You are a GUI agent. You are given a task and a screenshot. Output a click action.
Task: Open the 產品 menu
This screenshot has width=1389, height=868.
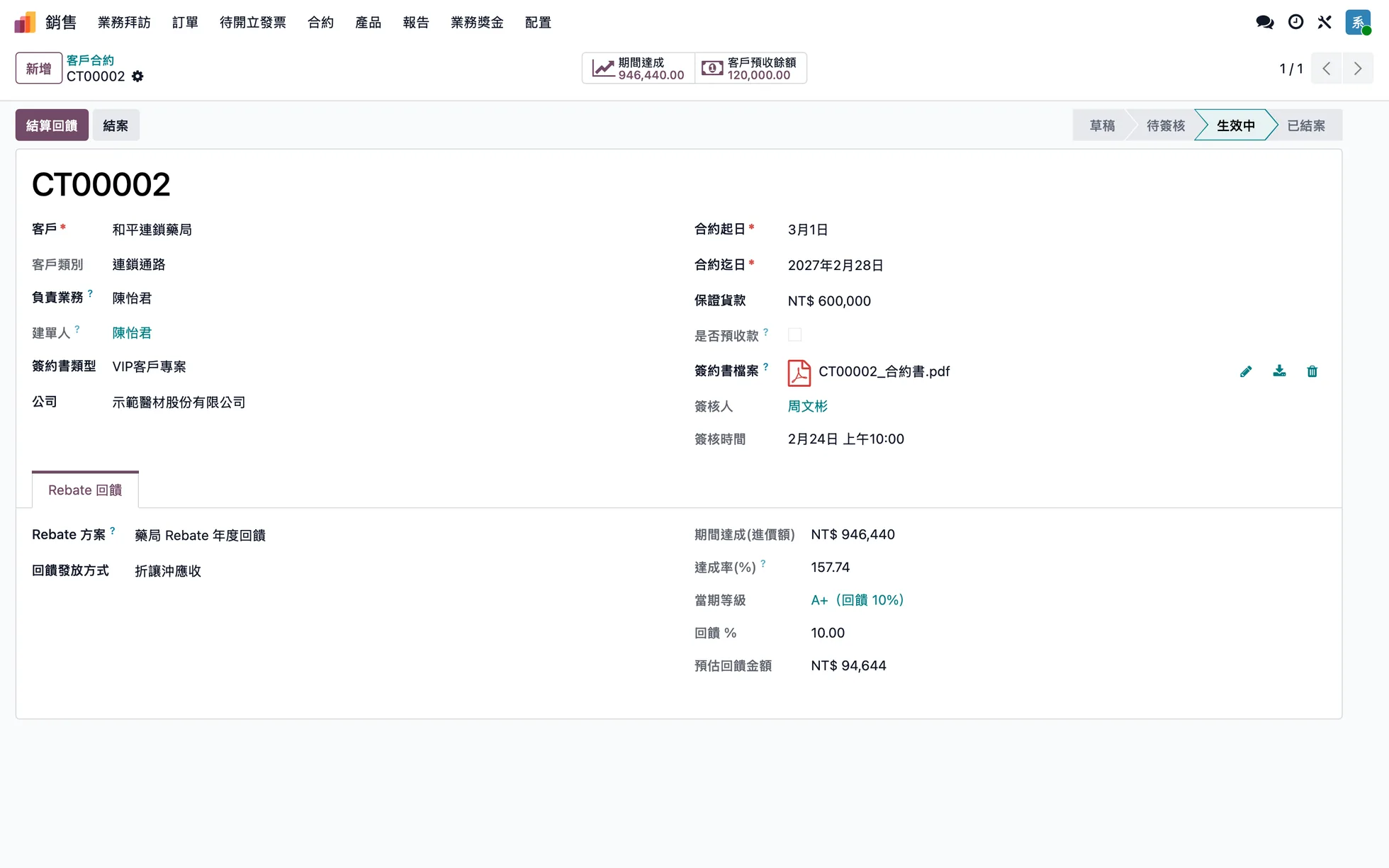click(x=368, y=23)
